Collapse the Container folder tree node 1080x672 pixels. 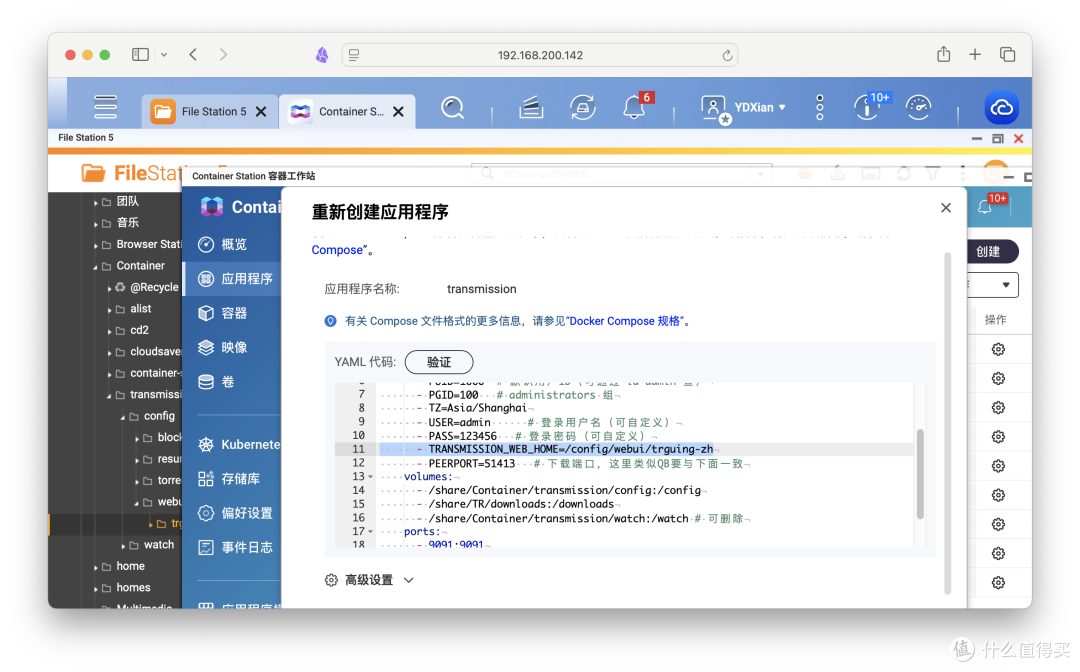pos(96,266)
